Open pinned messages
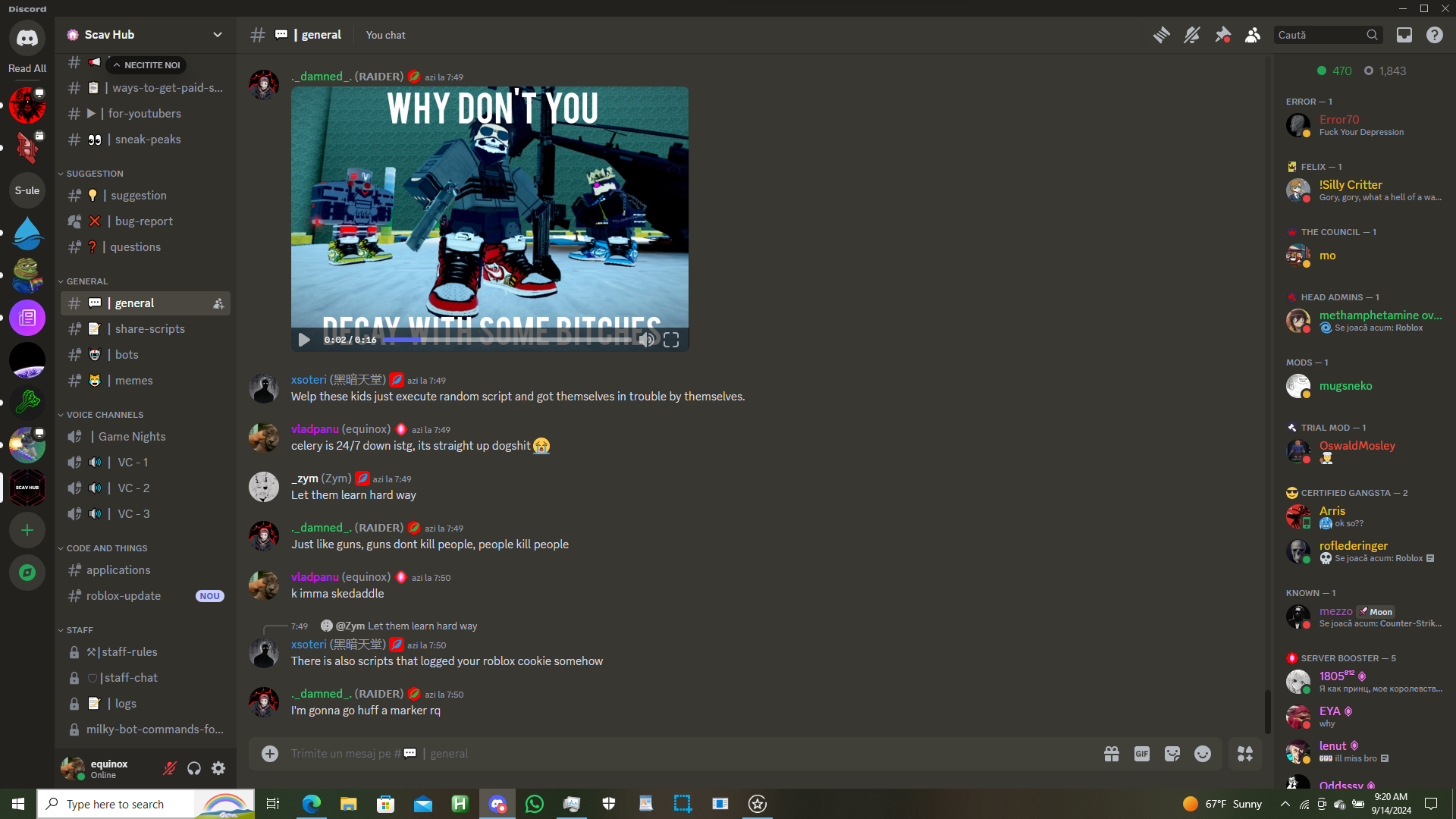The height and width of the screenshot is (819, 1456). pos(1222,35)
